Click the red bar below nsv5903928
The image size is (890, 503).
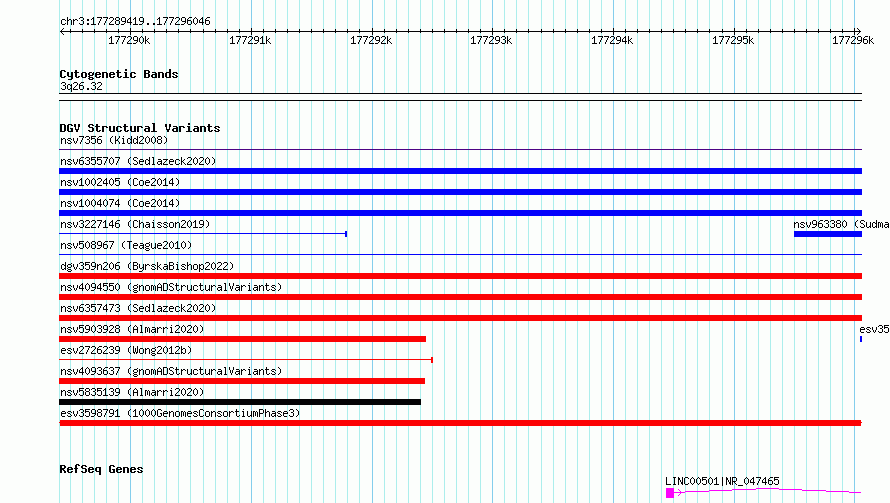pyautogui.click(x=242, y=339)
